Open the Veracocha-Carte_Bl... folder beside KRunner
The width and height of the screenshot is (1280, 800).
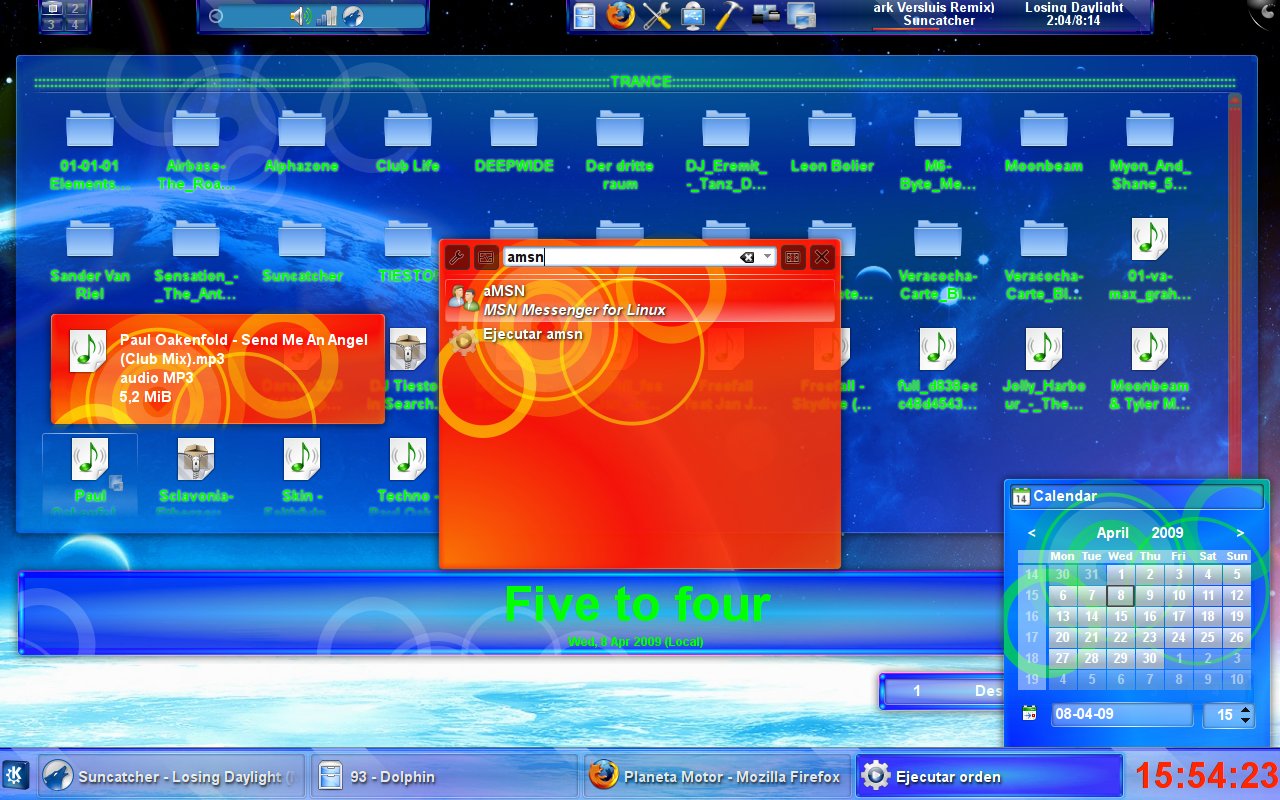(x=938, y=260)
